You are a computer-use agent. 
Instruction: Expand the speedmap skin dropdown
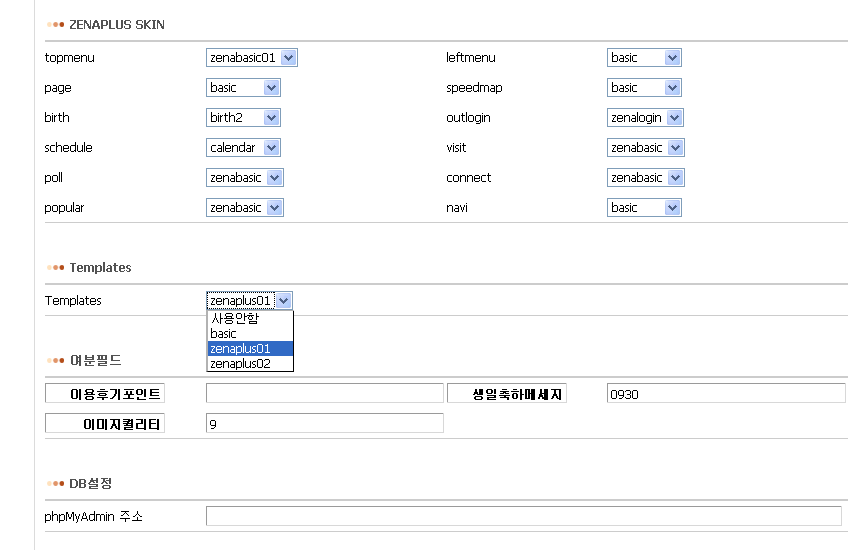pos(644,88)
